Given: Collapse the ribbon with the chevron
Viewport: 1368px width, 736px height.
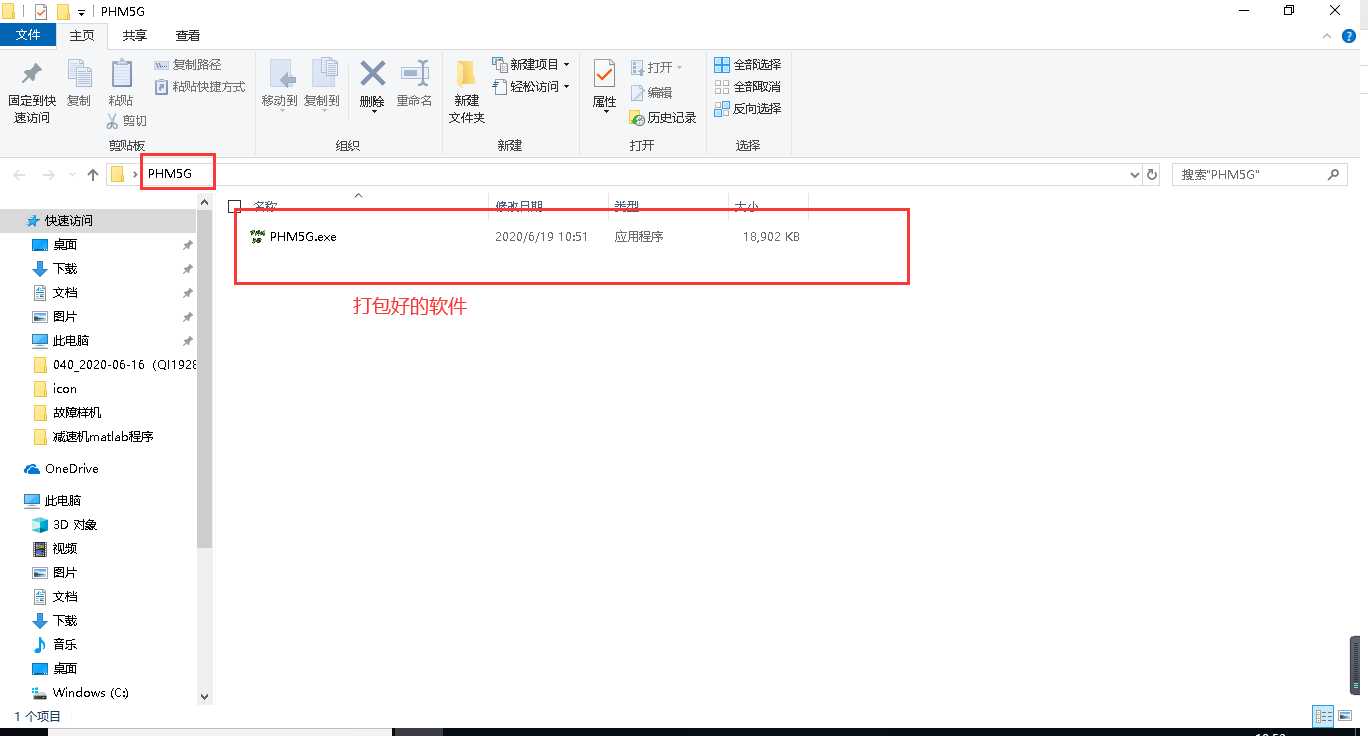Looking at the screenshot, I should pos(1325,35).
